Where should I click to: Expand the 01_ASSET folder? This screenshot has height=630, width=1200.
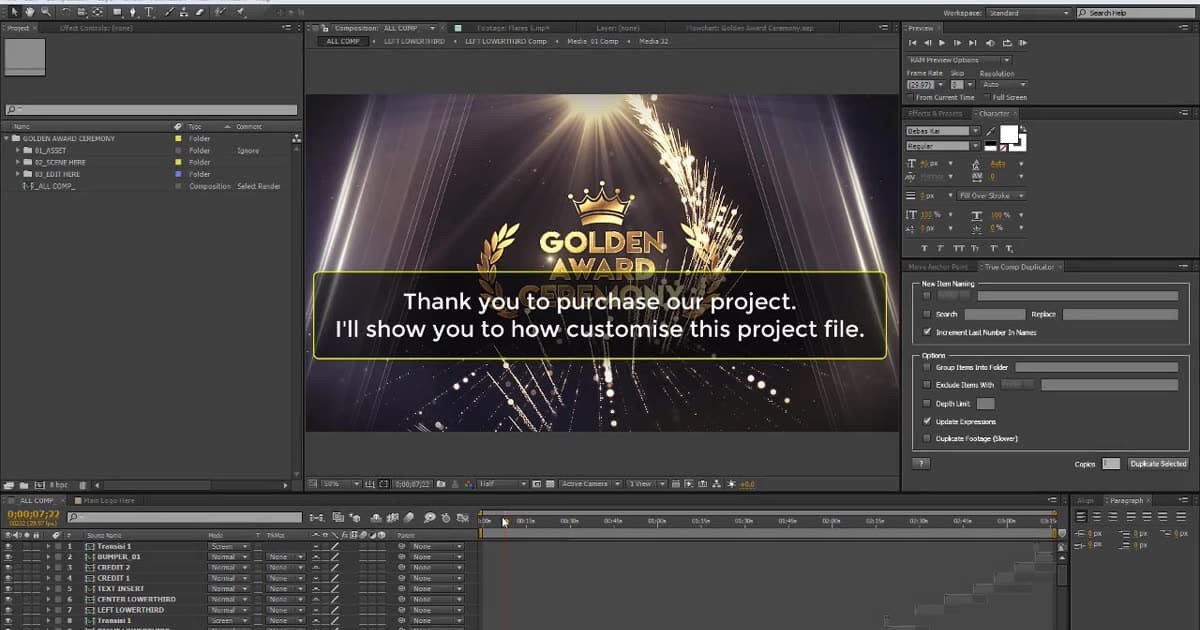18,150
